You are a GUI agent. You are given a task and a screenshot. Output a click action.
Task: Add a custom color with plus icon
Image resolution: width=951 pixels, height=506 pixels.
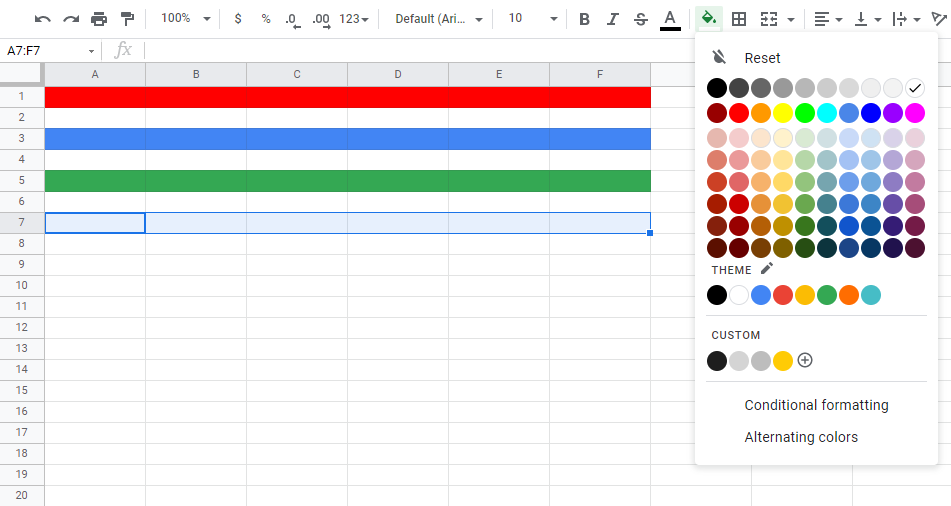[805, 360]
